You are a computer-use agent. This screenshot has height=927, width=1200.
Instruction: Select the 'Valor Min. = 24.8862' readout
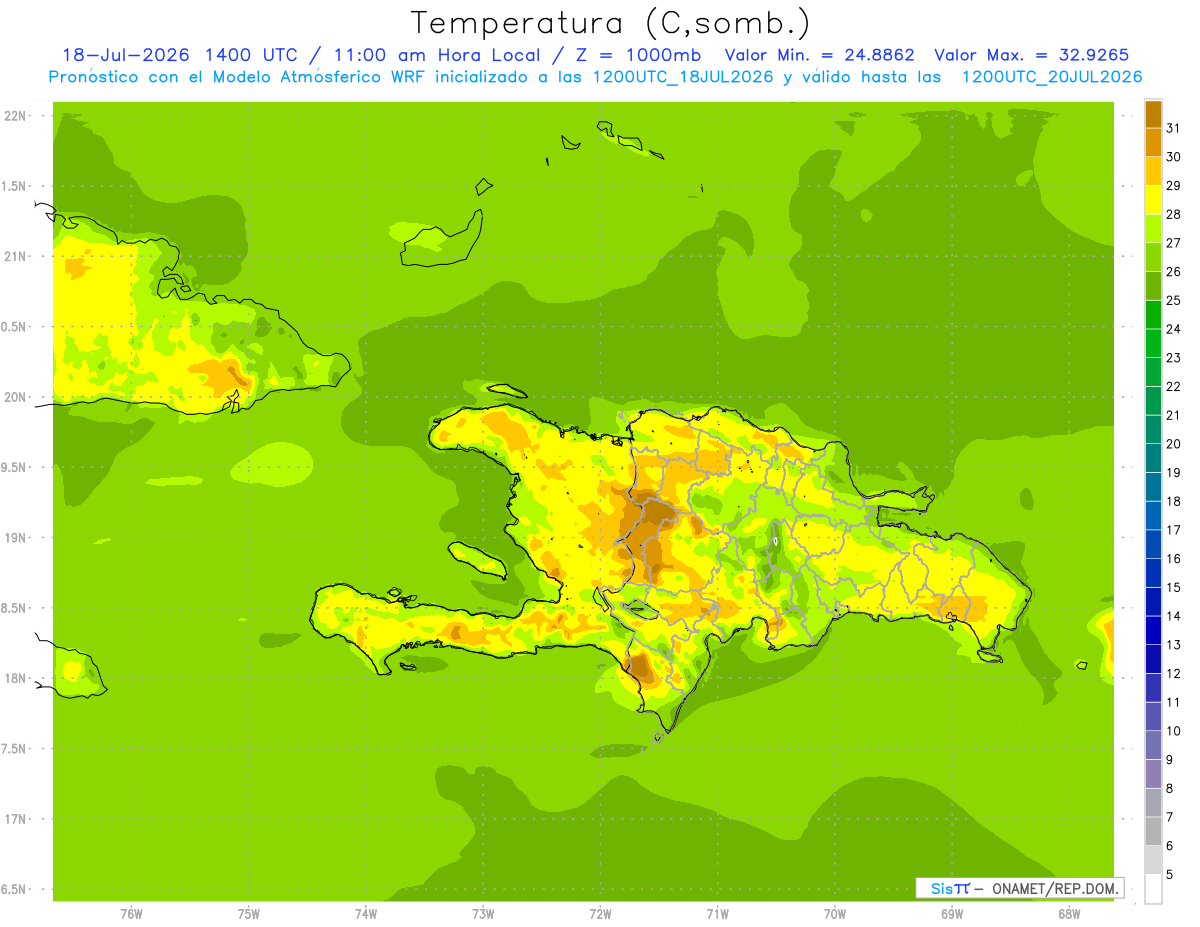pos(820,55)
